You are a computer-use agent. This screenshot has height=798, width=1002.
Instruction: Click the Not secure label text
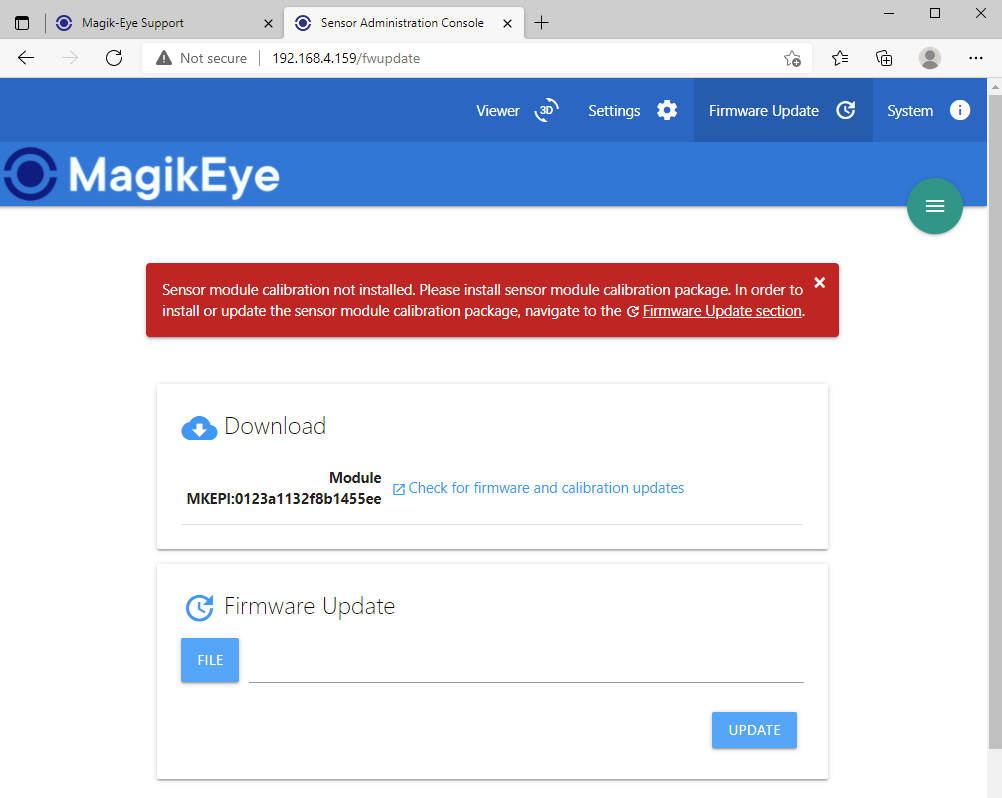(x=213, y=58)
